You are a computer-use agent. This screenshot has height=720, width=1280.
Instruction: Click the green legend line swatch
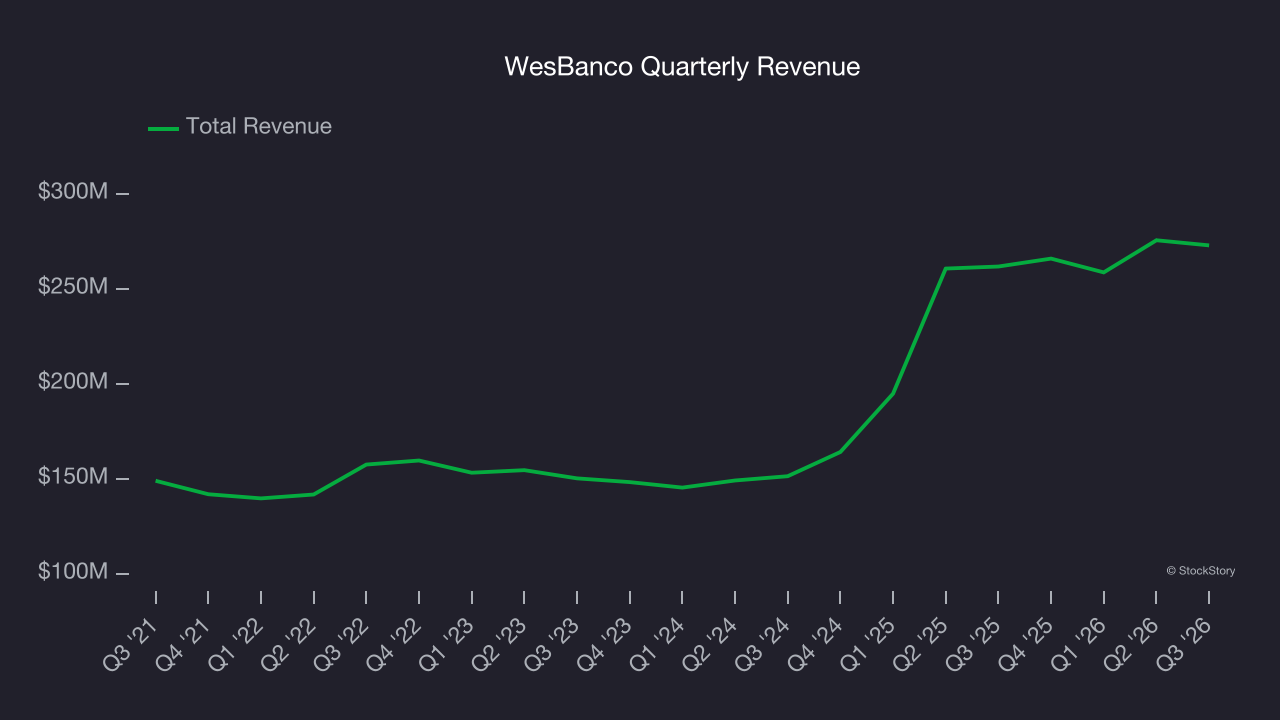(163, 128)
